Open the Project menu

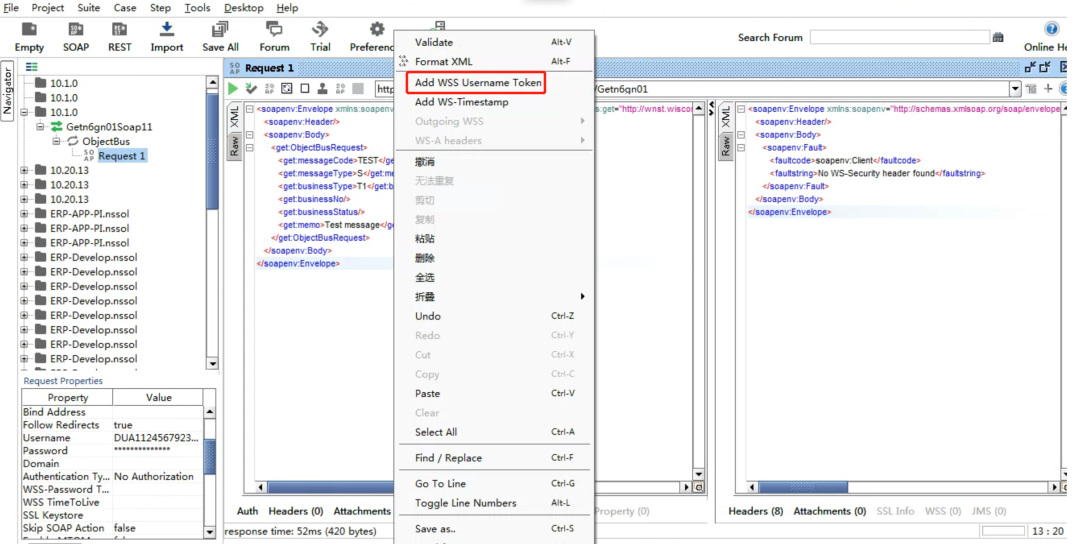coord(48,8)
